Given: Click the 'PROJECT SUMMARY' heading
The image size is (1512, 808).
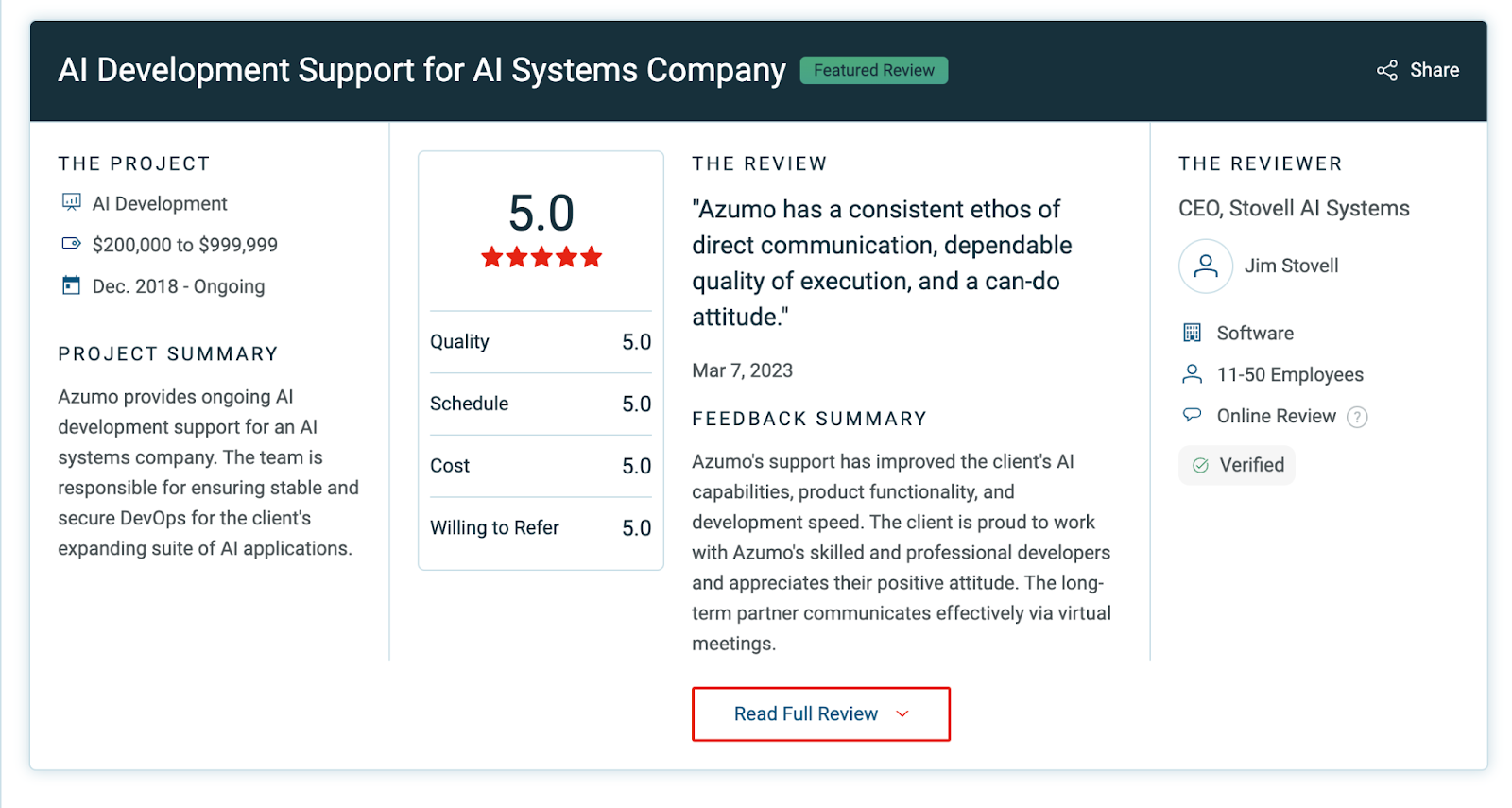Looking at the screenshot, I should click(168, 353).
